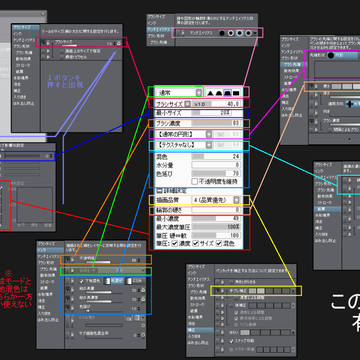Adjust the 最小濃度 slider

click(216, 219)
